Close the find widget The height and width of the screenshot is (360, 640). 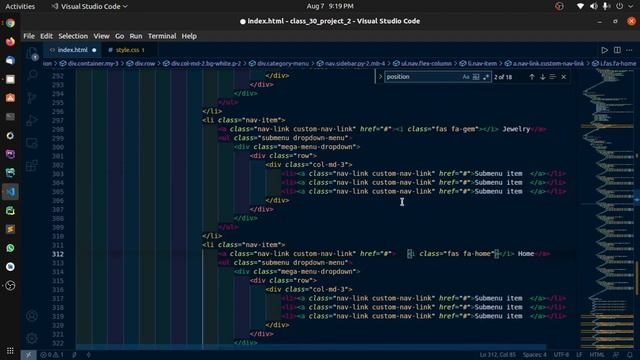[564, 77]
